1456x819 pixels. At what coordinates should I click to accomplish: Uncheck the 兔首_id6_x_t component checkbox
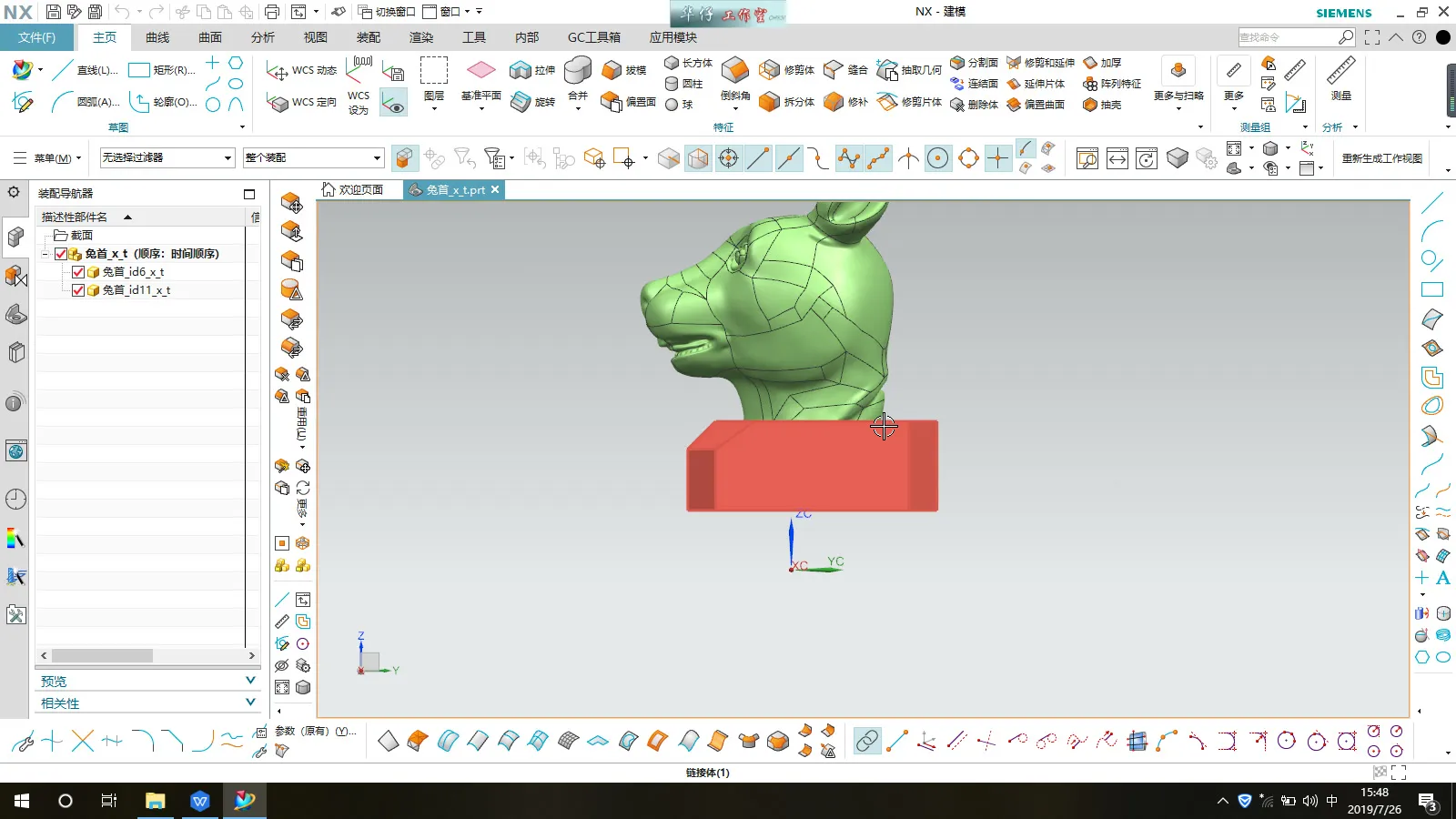tap(78, 272)
